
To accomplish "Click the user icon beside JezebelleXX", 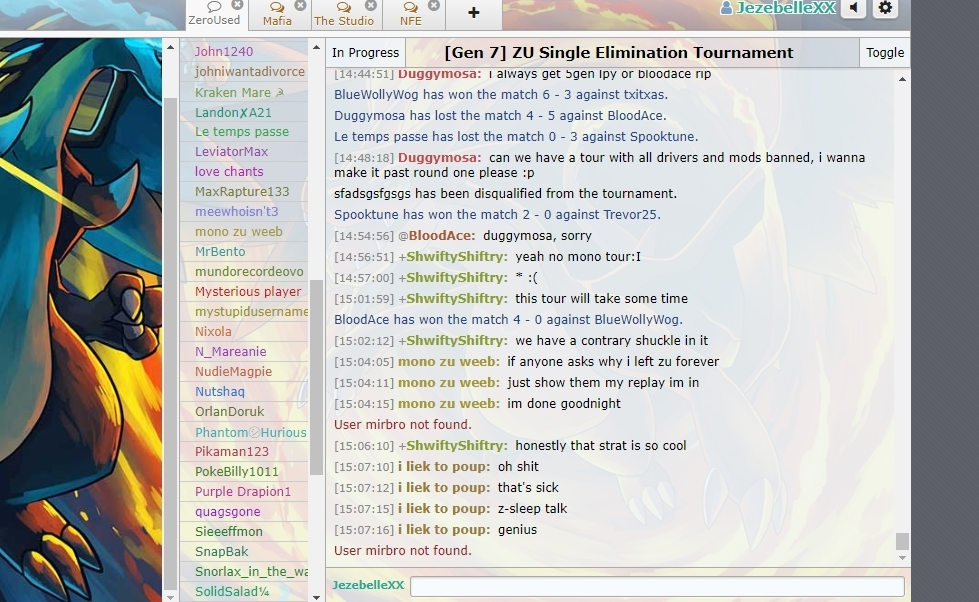I will tap(727, 8).
